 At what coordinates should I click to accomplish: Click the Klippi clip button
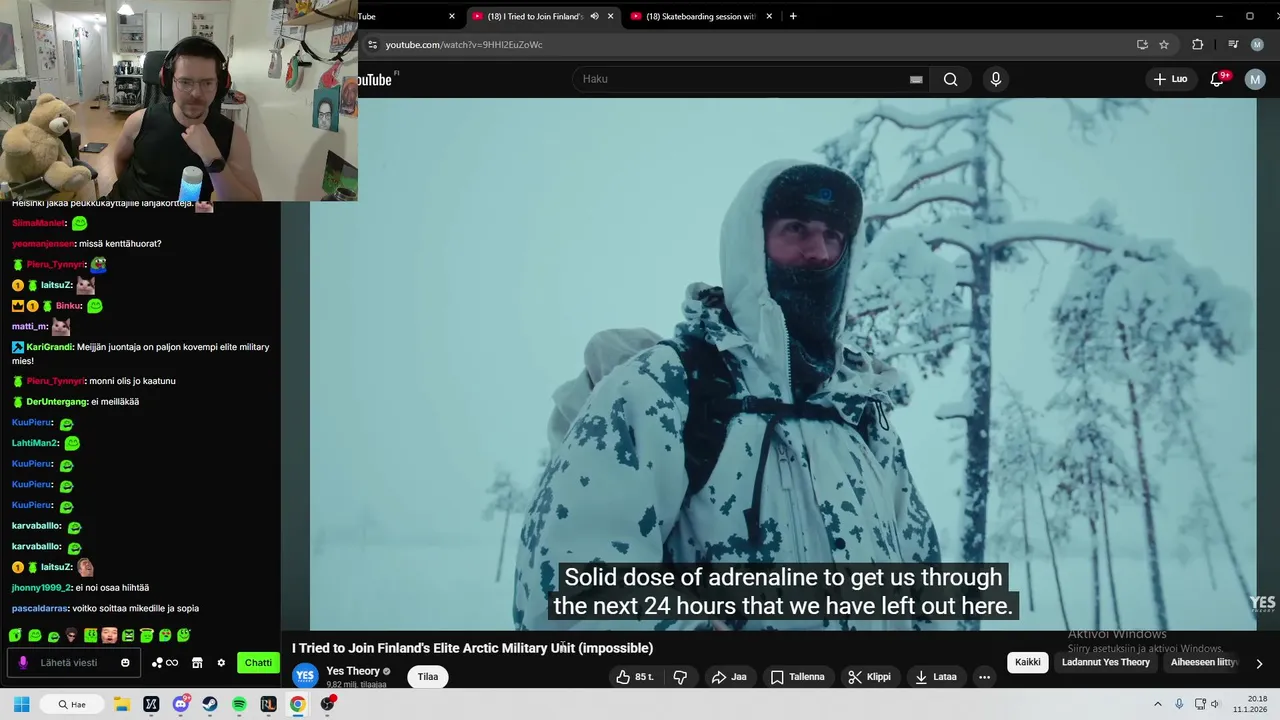[869, 677]
